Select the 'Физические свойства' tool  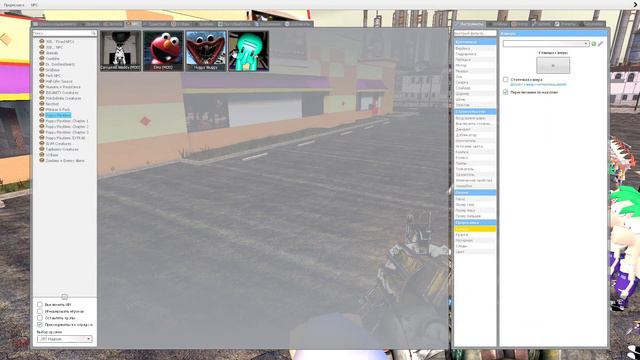[x=475, y=180]
